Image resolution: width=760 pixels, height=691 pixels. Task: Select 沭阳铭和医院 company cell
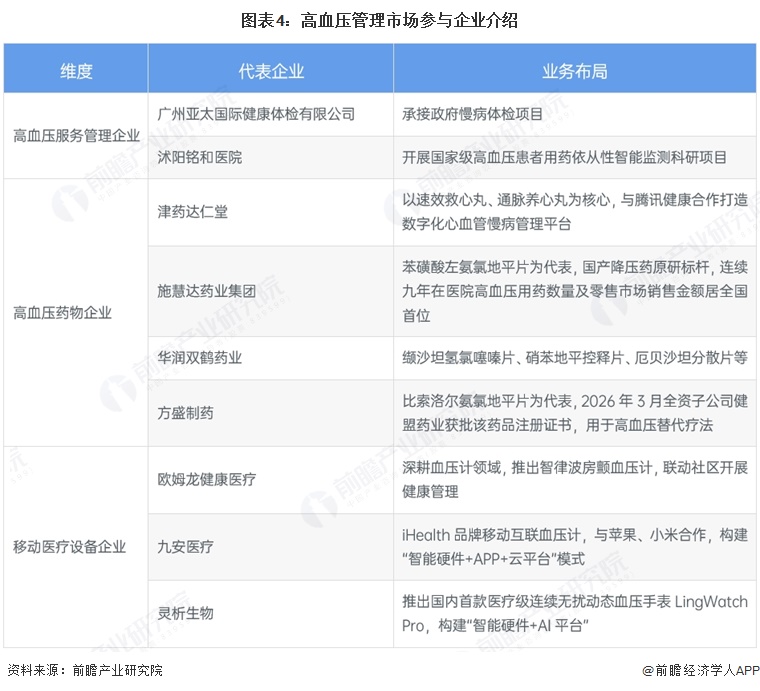(271, 157)
